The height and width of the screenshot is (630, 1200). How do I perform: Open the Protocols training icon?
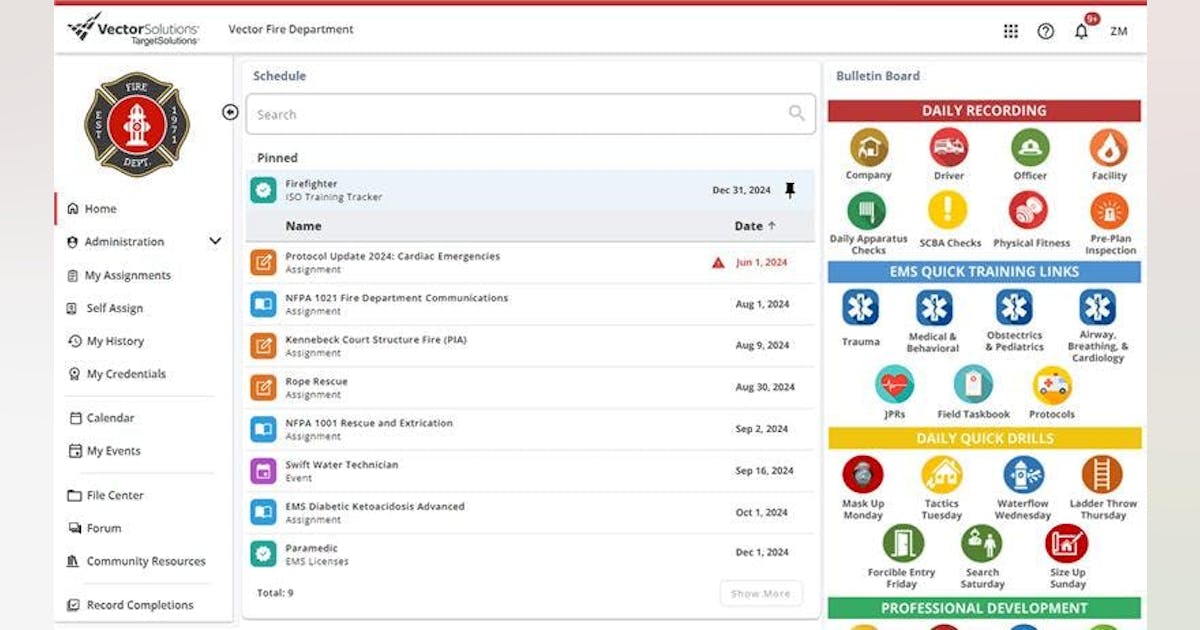click(1052, 385)
